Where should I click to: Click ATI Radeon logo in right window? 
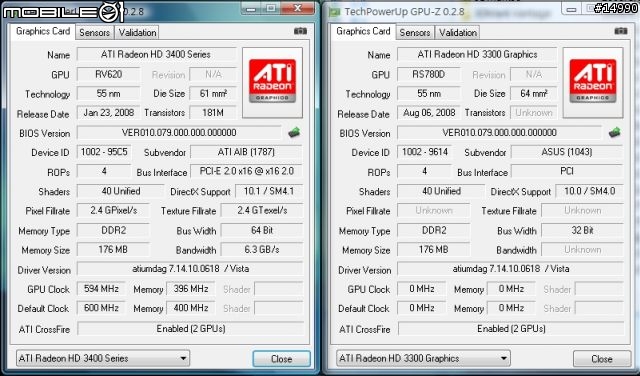point(593,82)
